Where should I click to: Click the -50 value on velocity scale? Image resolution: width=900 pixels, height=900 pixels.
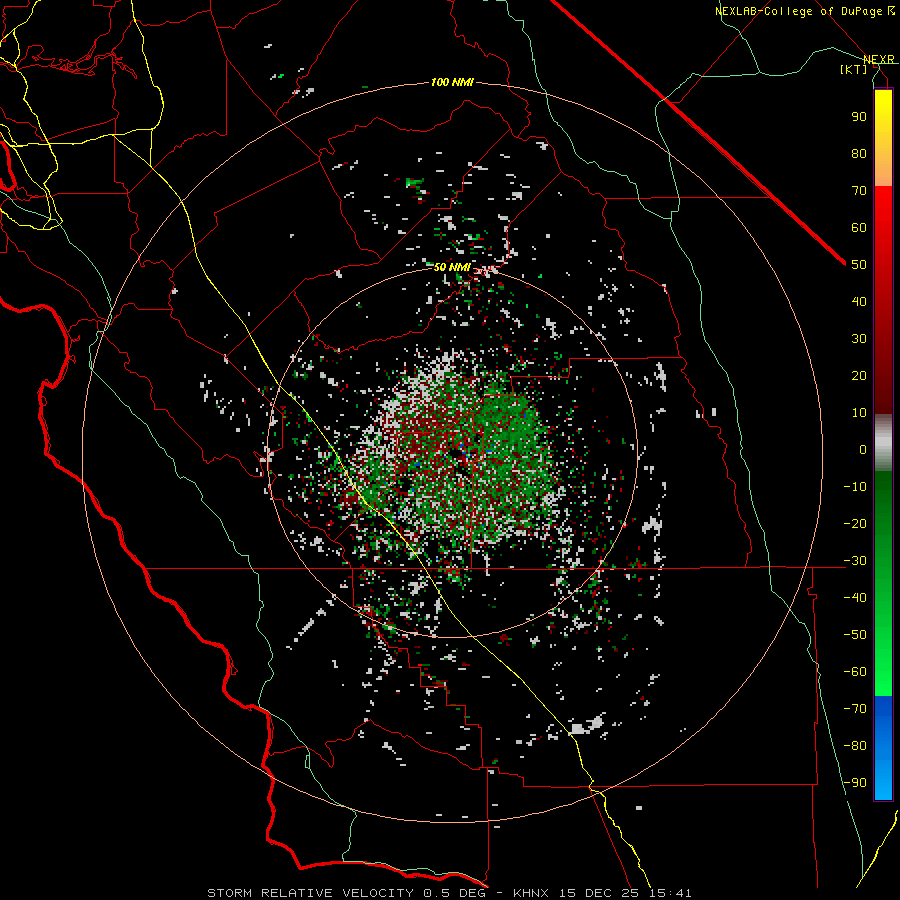point(855,635)
